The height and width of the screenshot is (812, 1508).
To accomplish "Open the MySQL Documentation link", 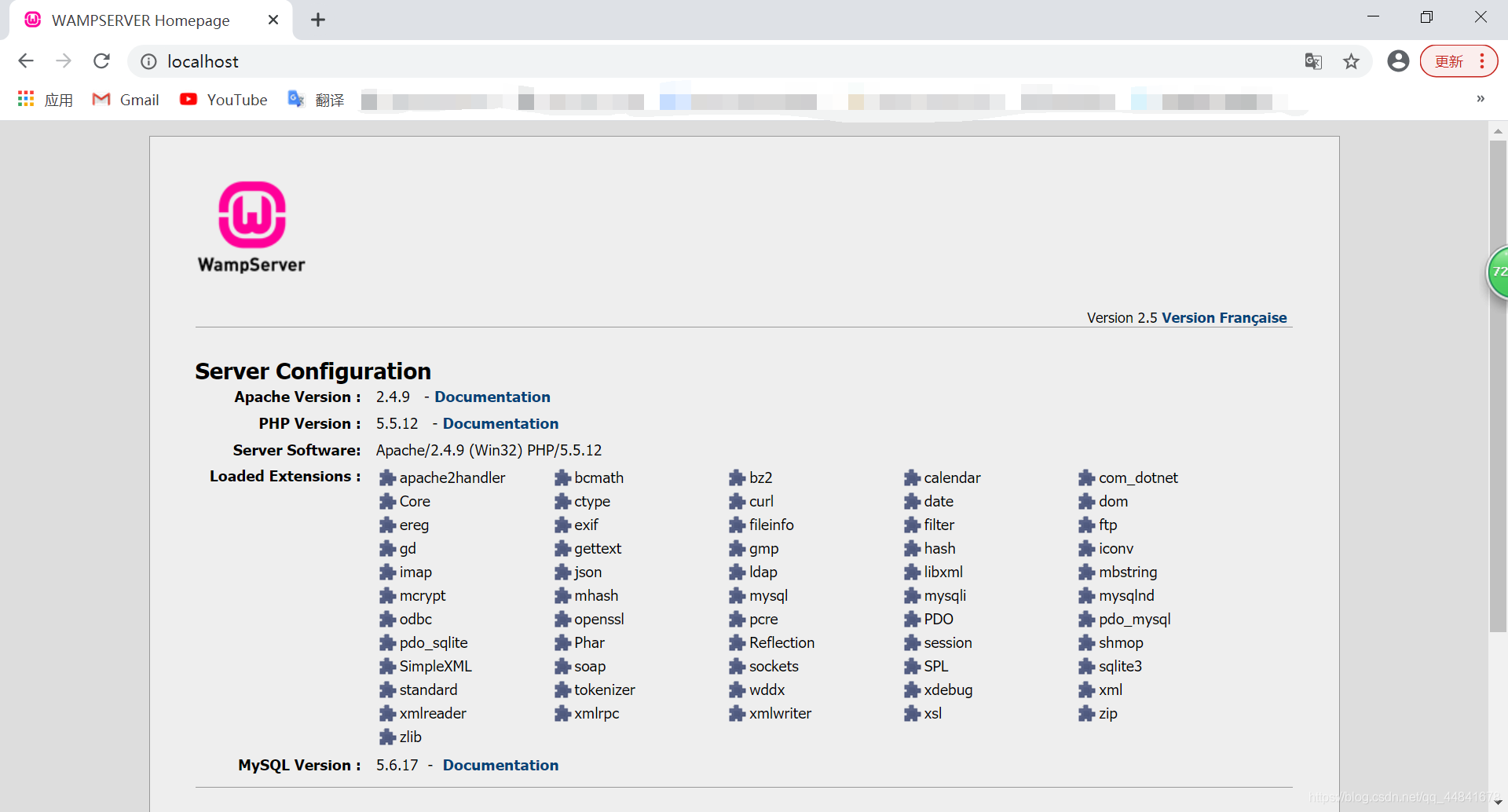I will (500, 765).
